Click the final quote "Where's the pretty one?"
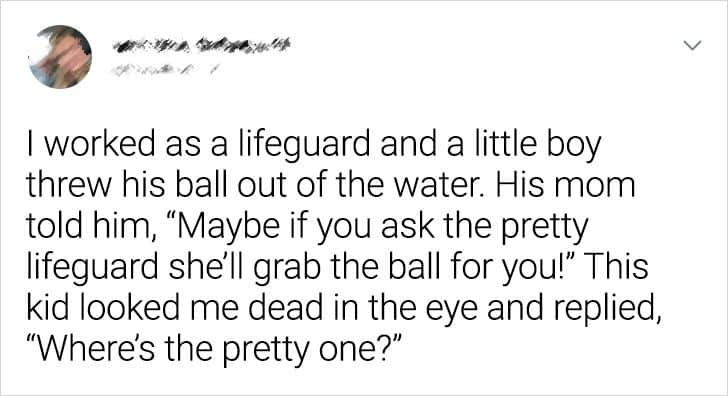Screen dimensions: 728x396 tap(213, 350)
